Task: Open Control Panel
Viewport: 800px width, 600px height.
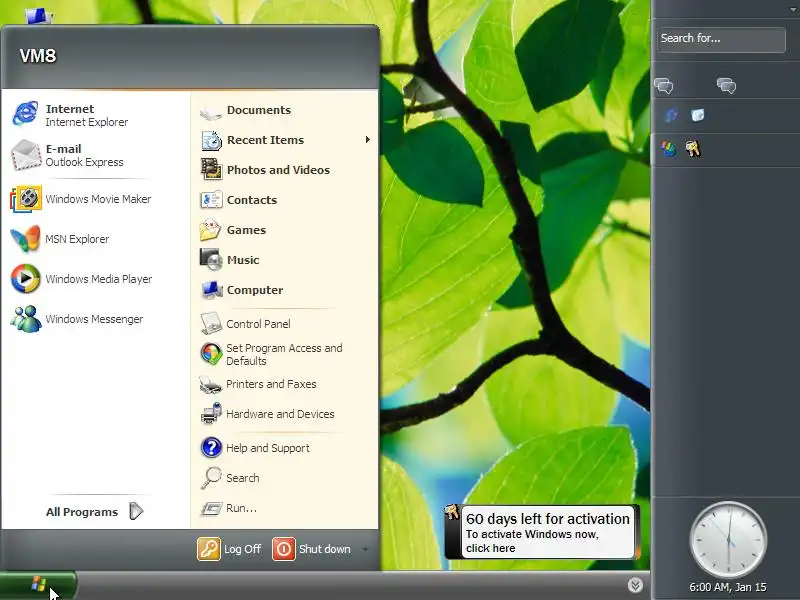Action: pyautogui.click(x=245, y=323)
